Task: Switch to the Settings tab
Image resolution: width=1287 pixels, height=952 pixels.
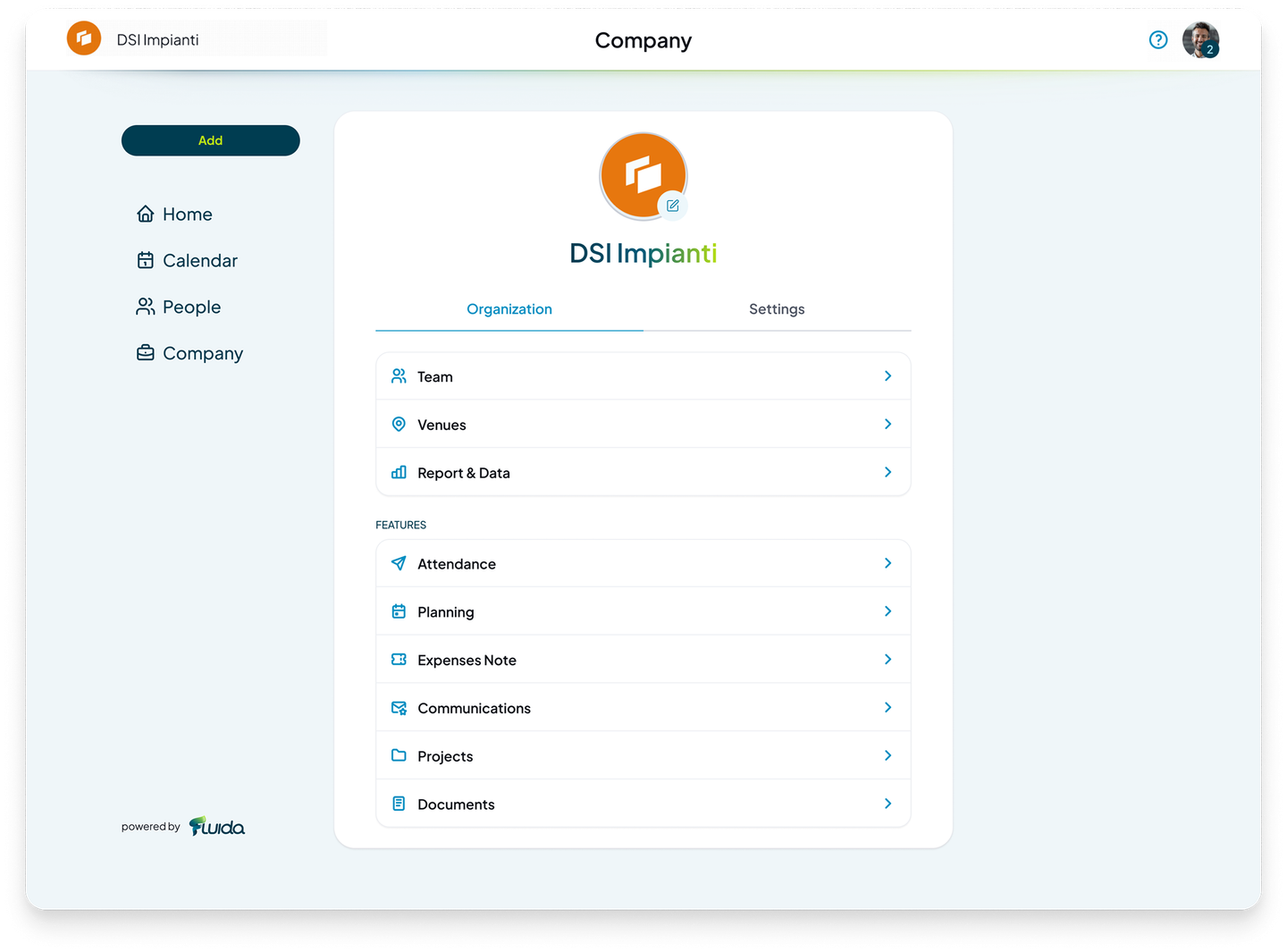Action: pyautogui.click(x=777, y=309)
